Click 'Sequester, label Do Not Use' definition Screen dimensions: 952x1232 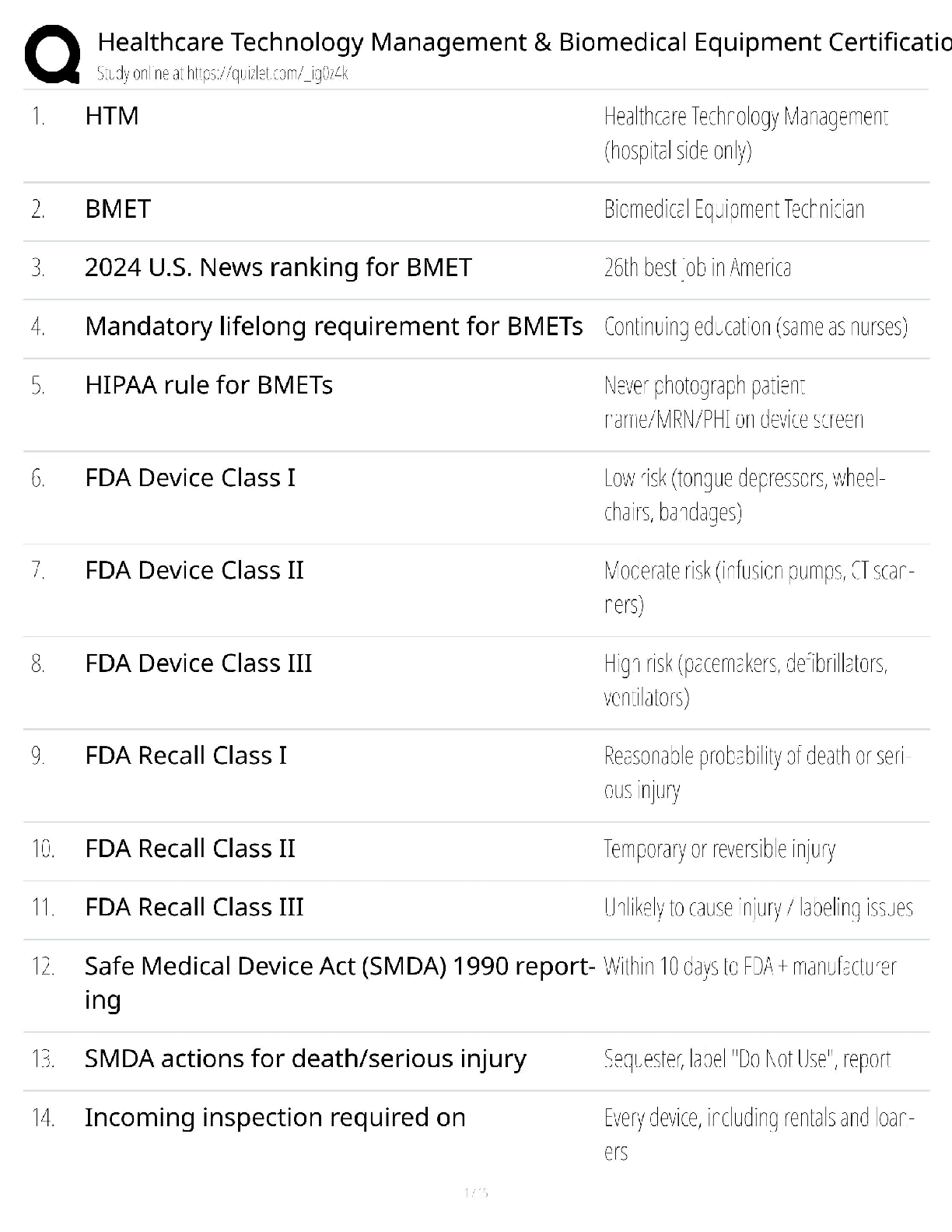coord(747,1059)
